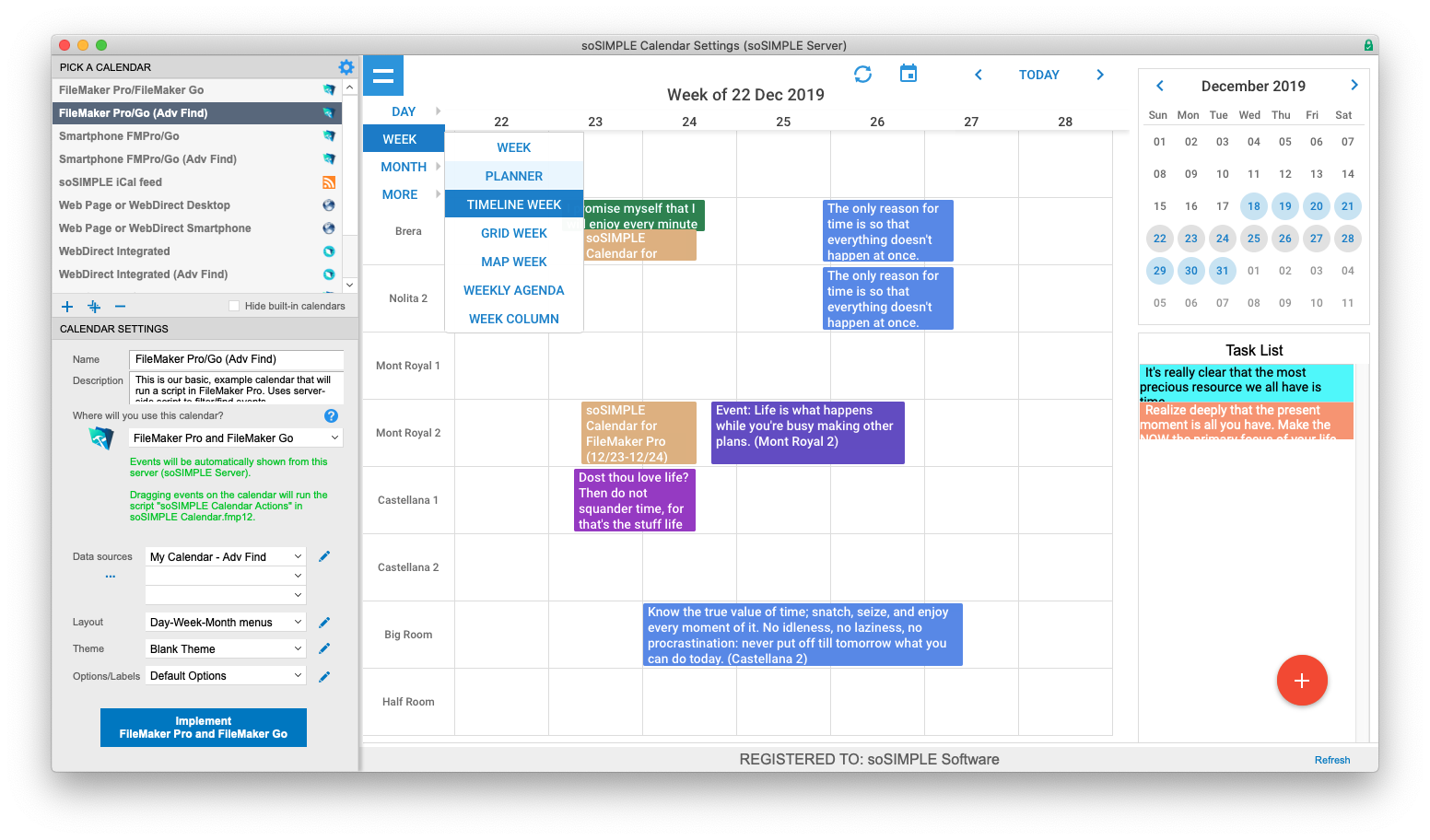This screenshot has height=840, width=1430.
Task: Select December 18 in mini calendar
Action: (1254, 206)
